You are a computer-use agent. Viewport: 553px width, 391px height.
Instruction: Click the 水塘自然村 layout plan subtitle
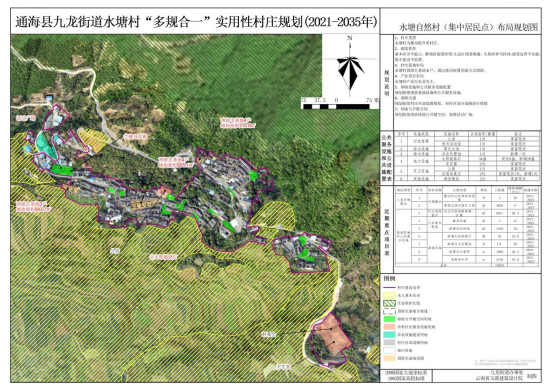pos(469,27)
